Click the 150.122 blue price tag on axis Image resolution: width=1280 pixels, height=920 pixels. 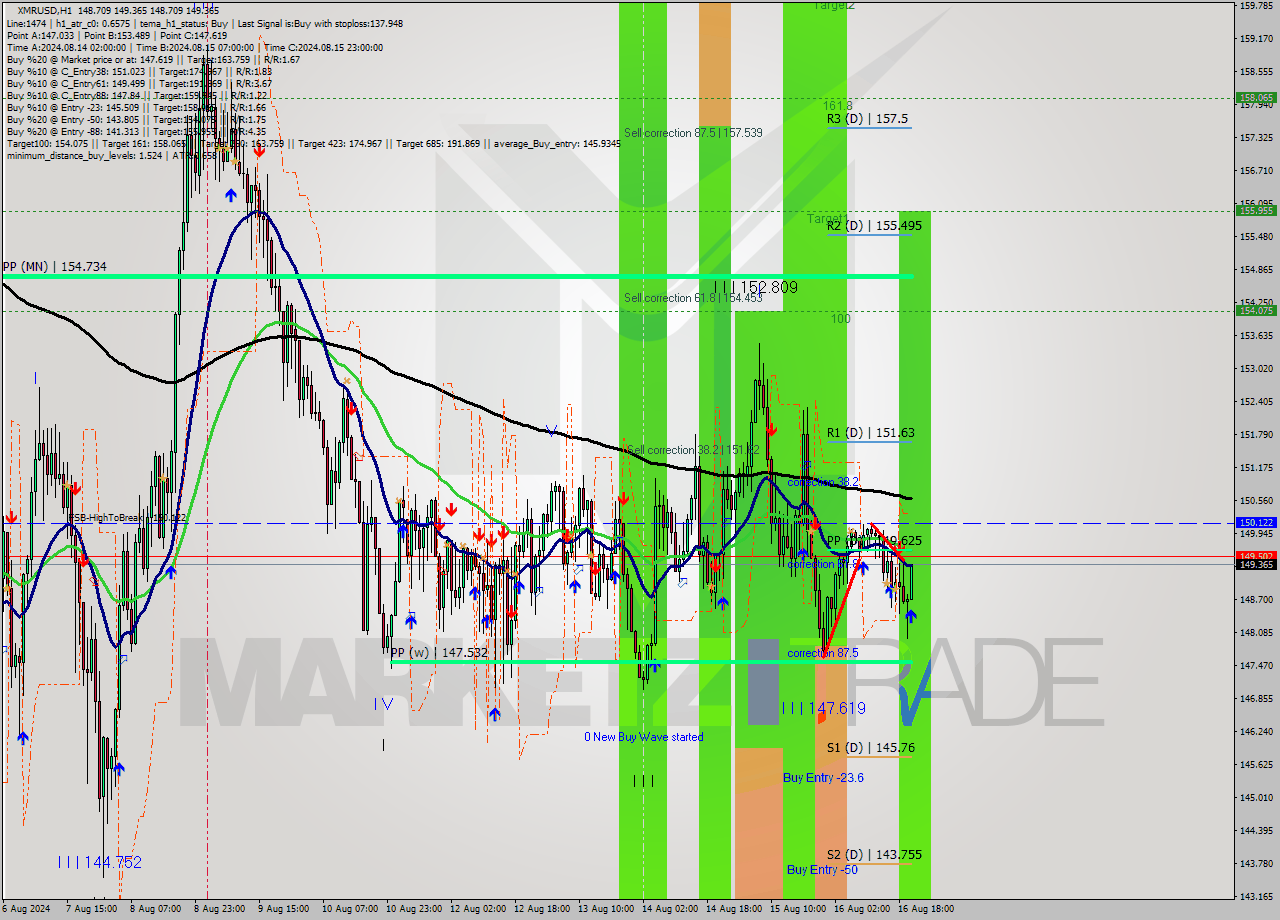[x=1256, y=522]
